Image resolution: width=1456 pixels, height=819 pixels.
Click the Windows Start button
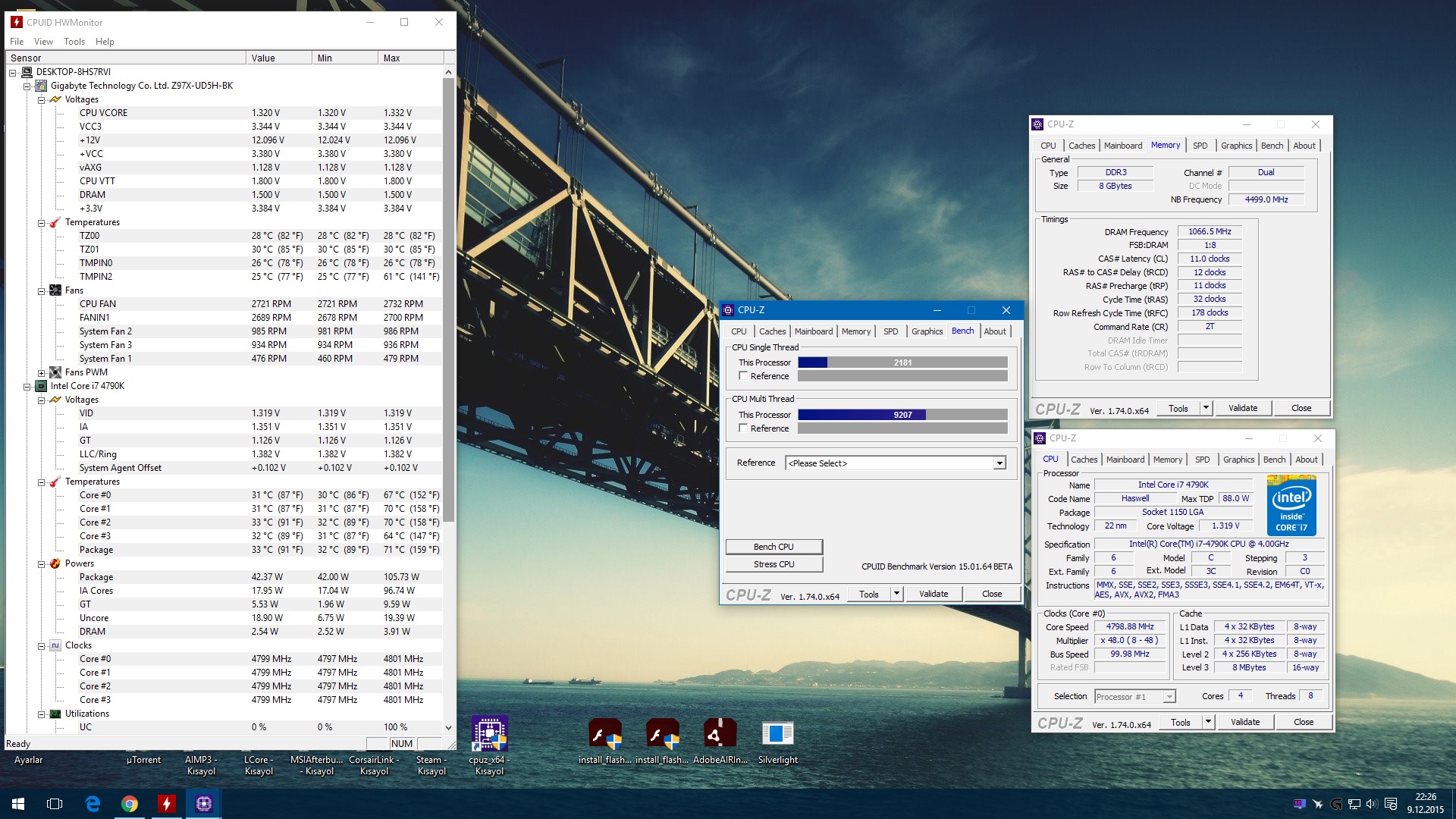pyautogui.click(x=18, y=804)
